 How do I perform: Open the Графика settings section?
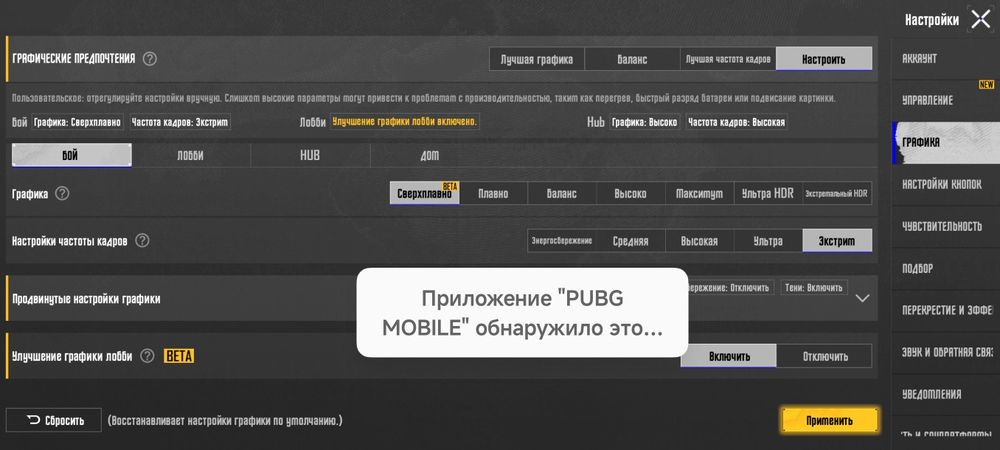tap(946, 143)
